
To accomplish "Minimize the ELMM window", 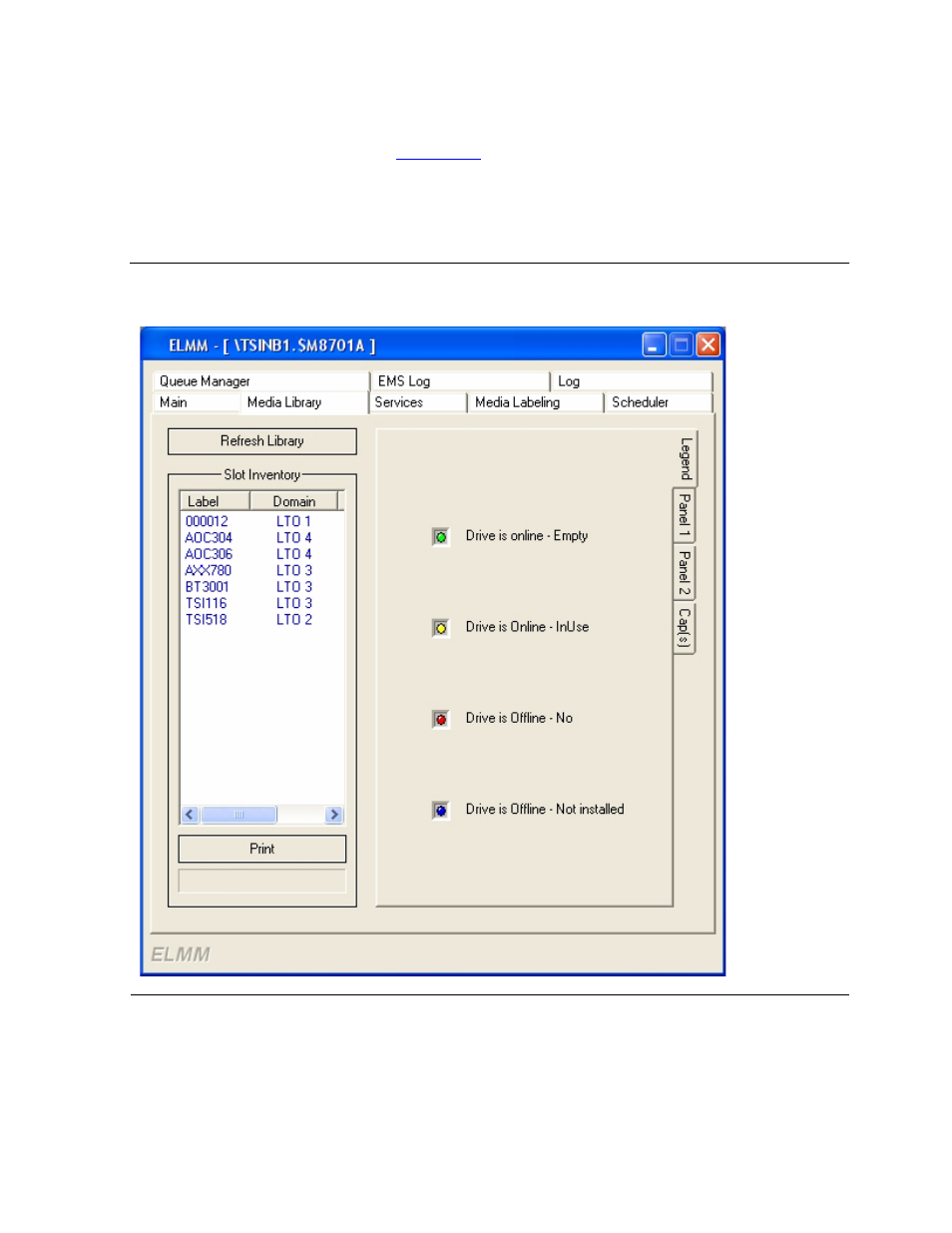I will coord(654,344).
